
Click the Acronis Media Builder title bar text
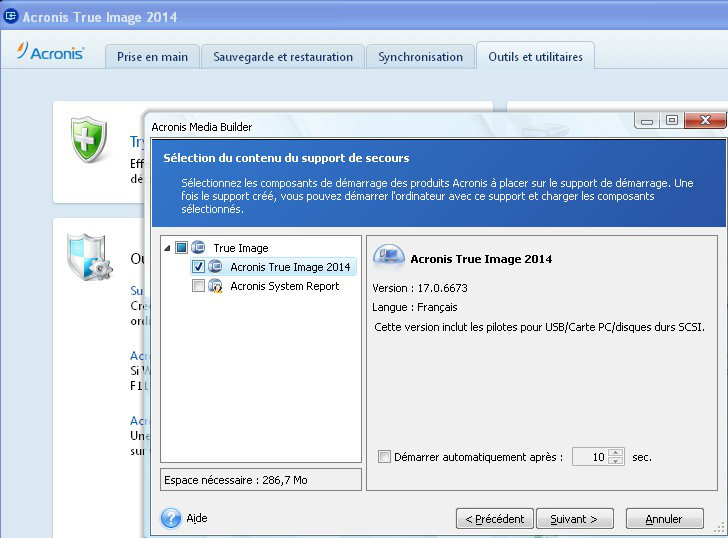pyautogui.click(x=202, y=127)
